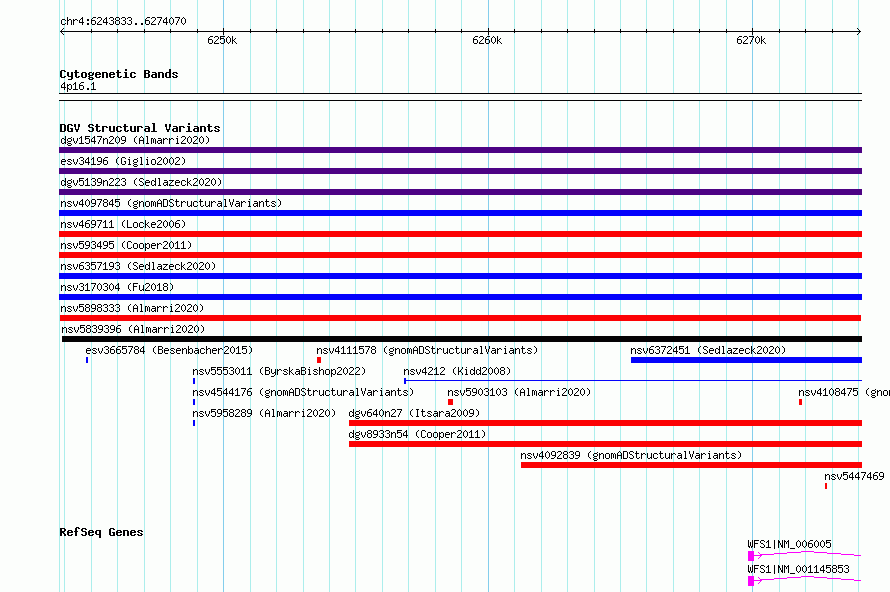The image size is (890, 592).
Task: Click the red nsv5903103 (Almarri2020) marker
Action: point(450,402)
